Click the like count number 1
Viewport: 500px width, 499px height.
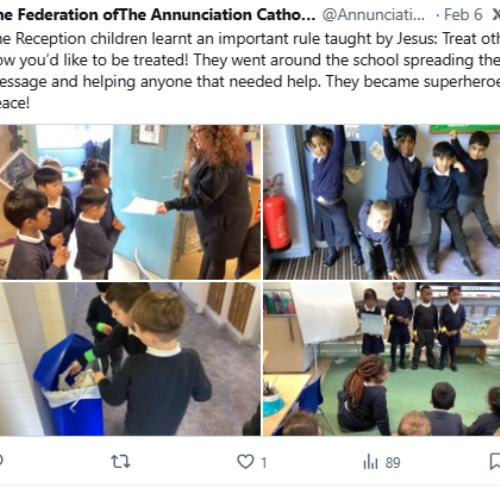(263, 463)
